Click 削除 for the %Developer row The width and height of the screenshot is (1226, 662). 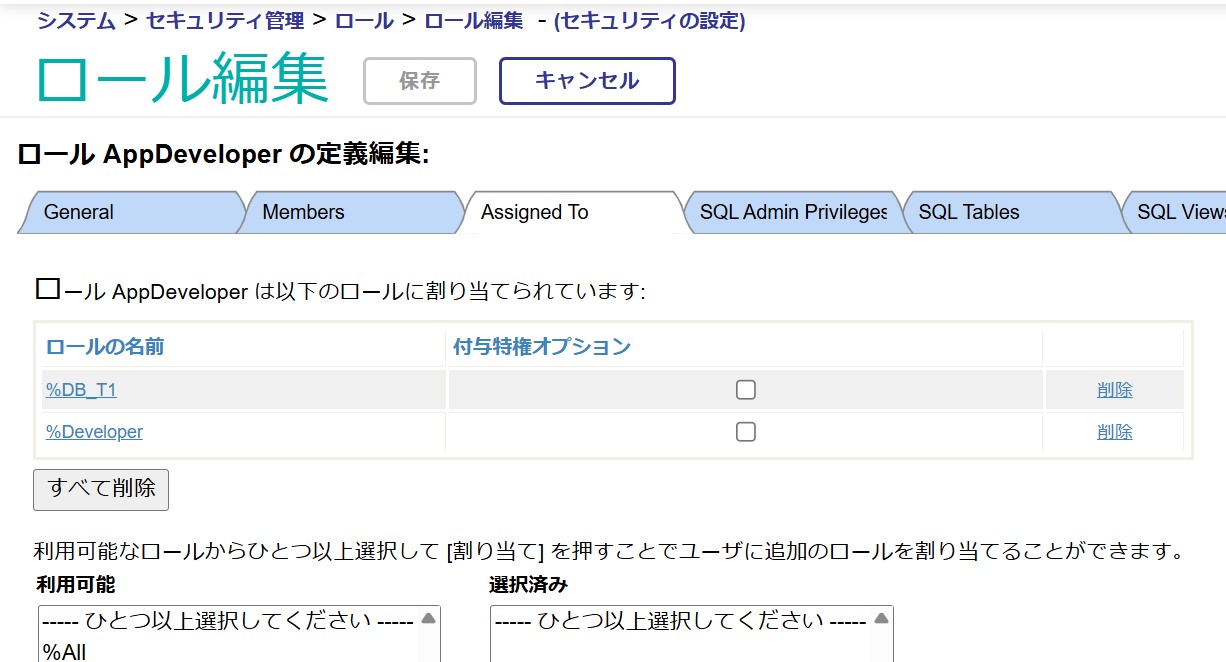click(x=1114, y=432)
